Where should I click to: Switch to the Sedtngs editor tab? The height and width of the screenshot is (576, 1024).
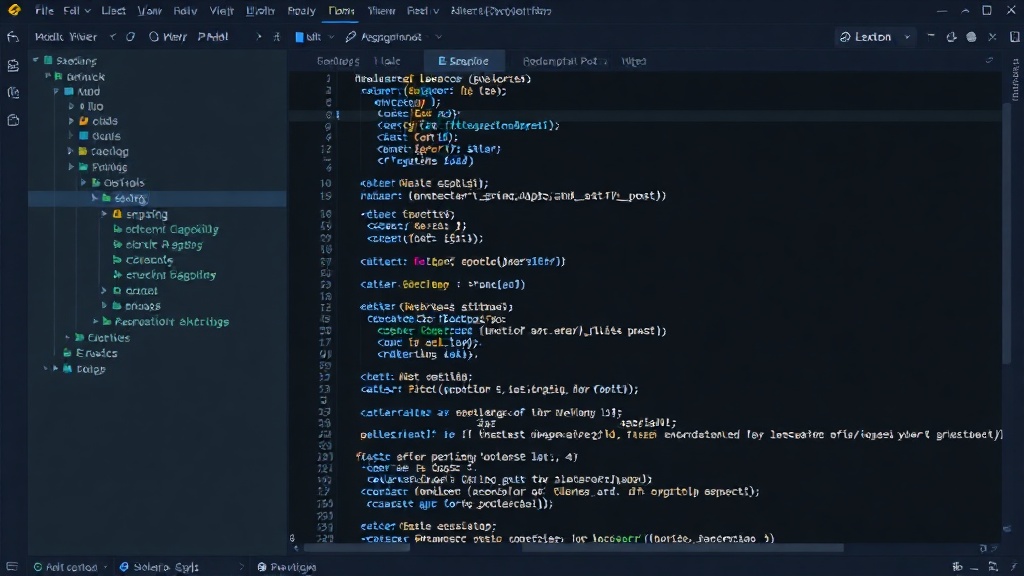coord(338,61)
